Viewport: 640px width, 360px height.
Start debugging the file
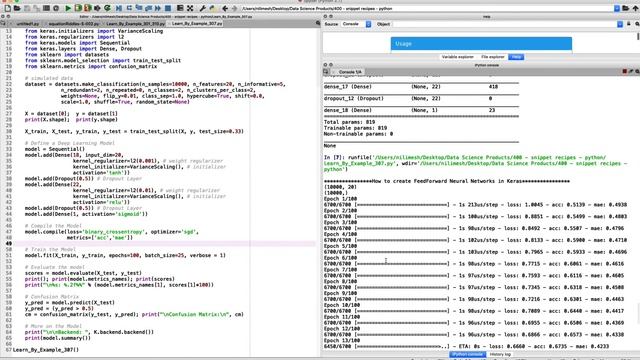click(119, 8)
